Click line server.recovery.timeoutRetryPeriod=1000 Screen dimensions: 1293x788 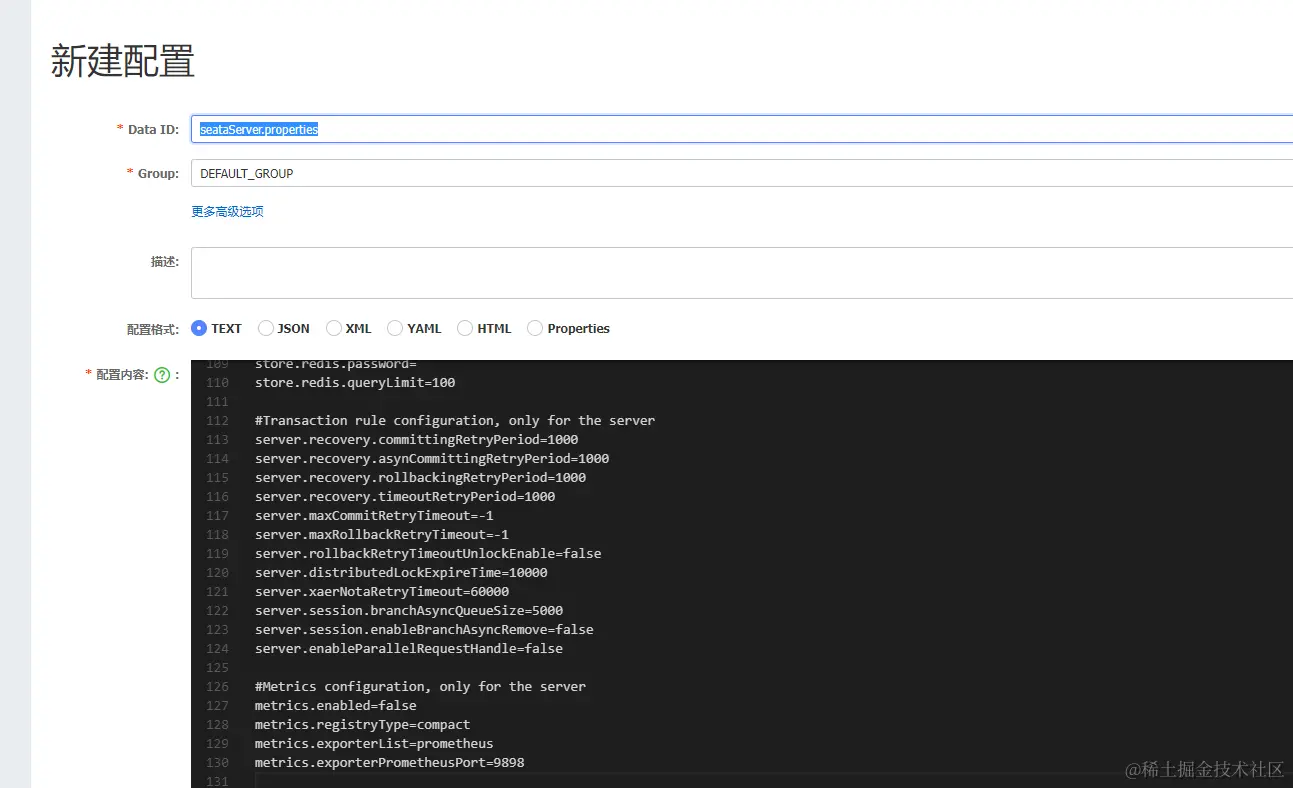(x=405, y=496)
